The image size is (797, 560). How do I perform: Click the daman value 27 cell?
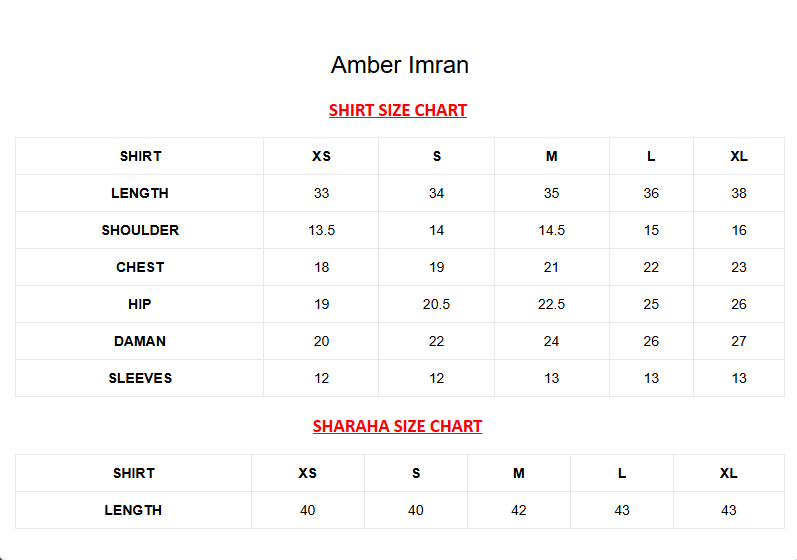738,341
